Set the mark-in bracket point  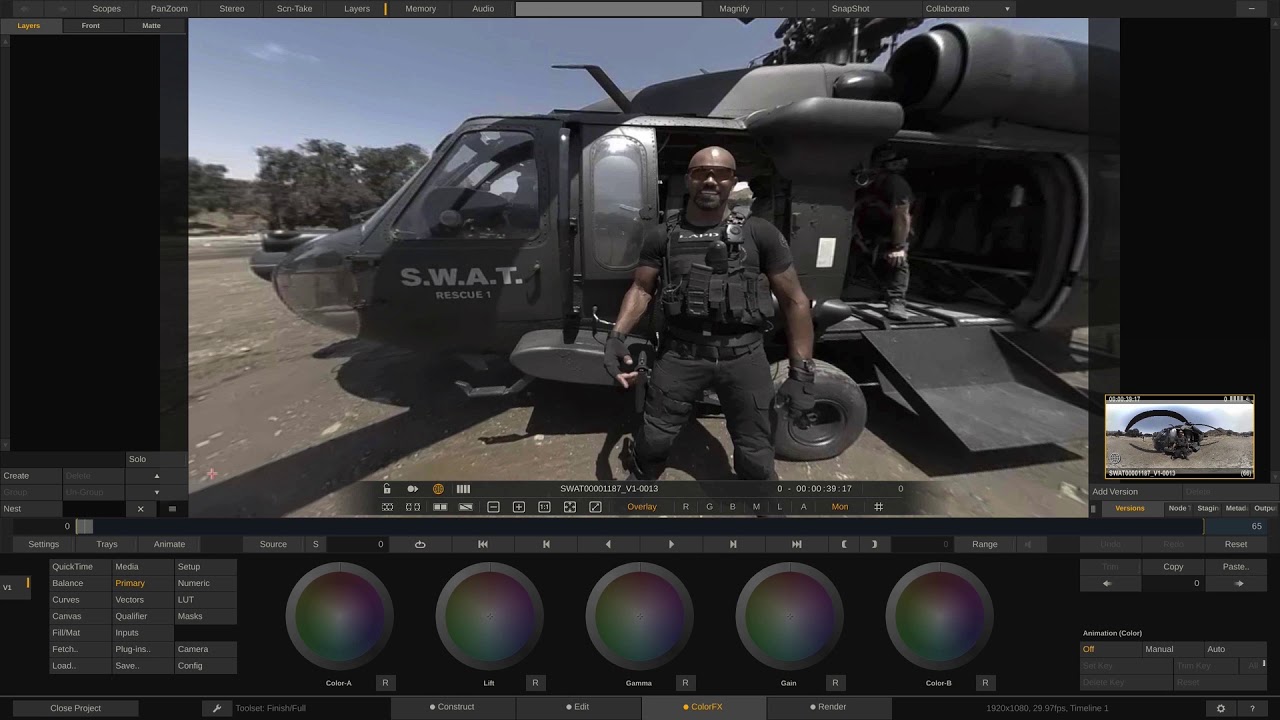(844, 544)
